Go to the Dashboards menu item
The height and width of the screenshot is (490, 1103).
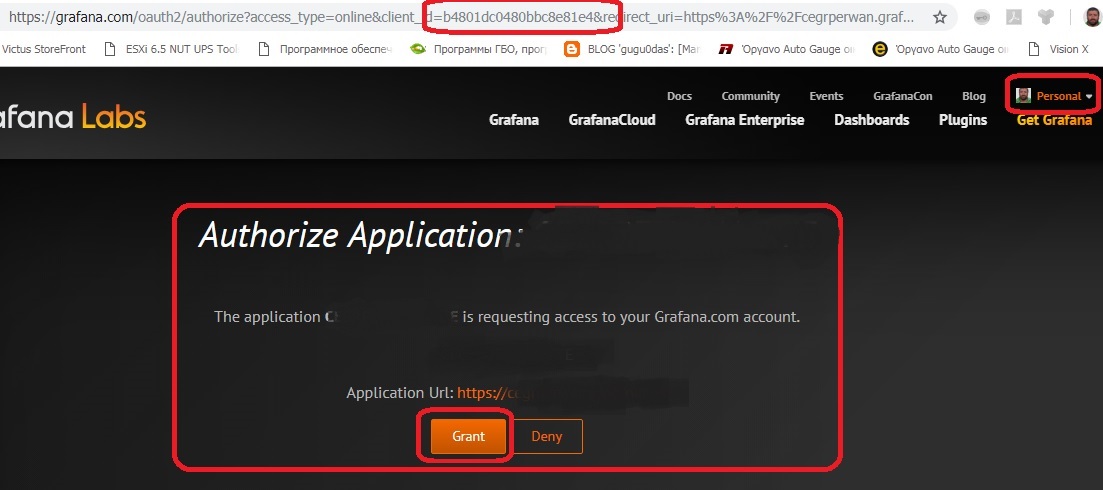coord(872,120)
